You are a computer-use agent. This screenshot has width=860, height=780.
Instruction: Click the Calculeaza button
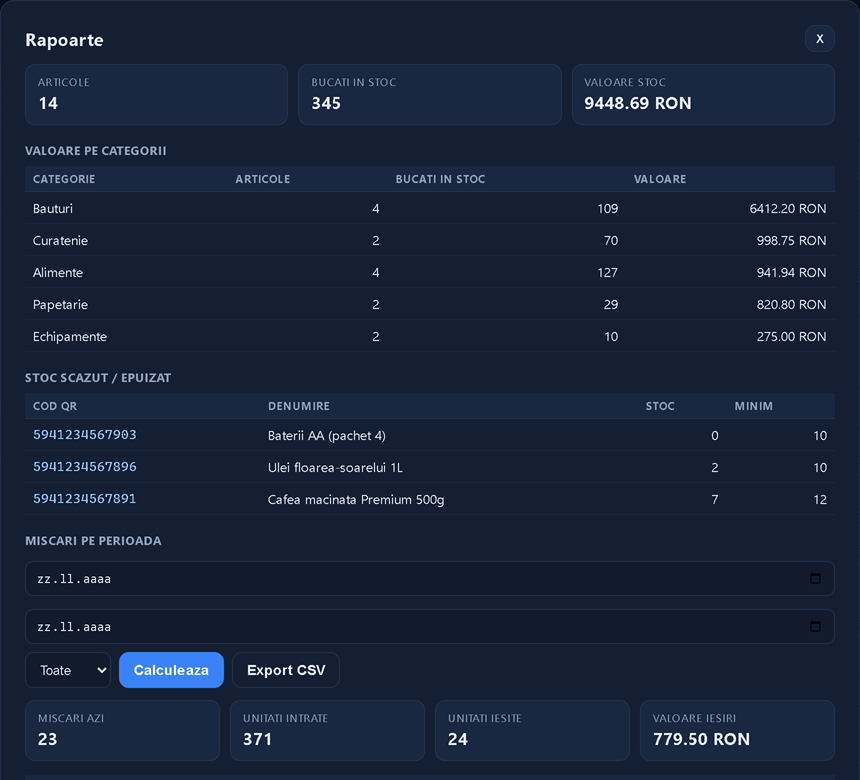pos(171,670)
